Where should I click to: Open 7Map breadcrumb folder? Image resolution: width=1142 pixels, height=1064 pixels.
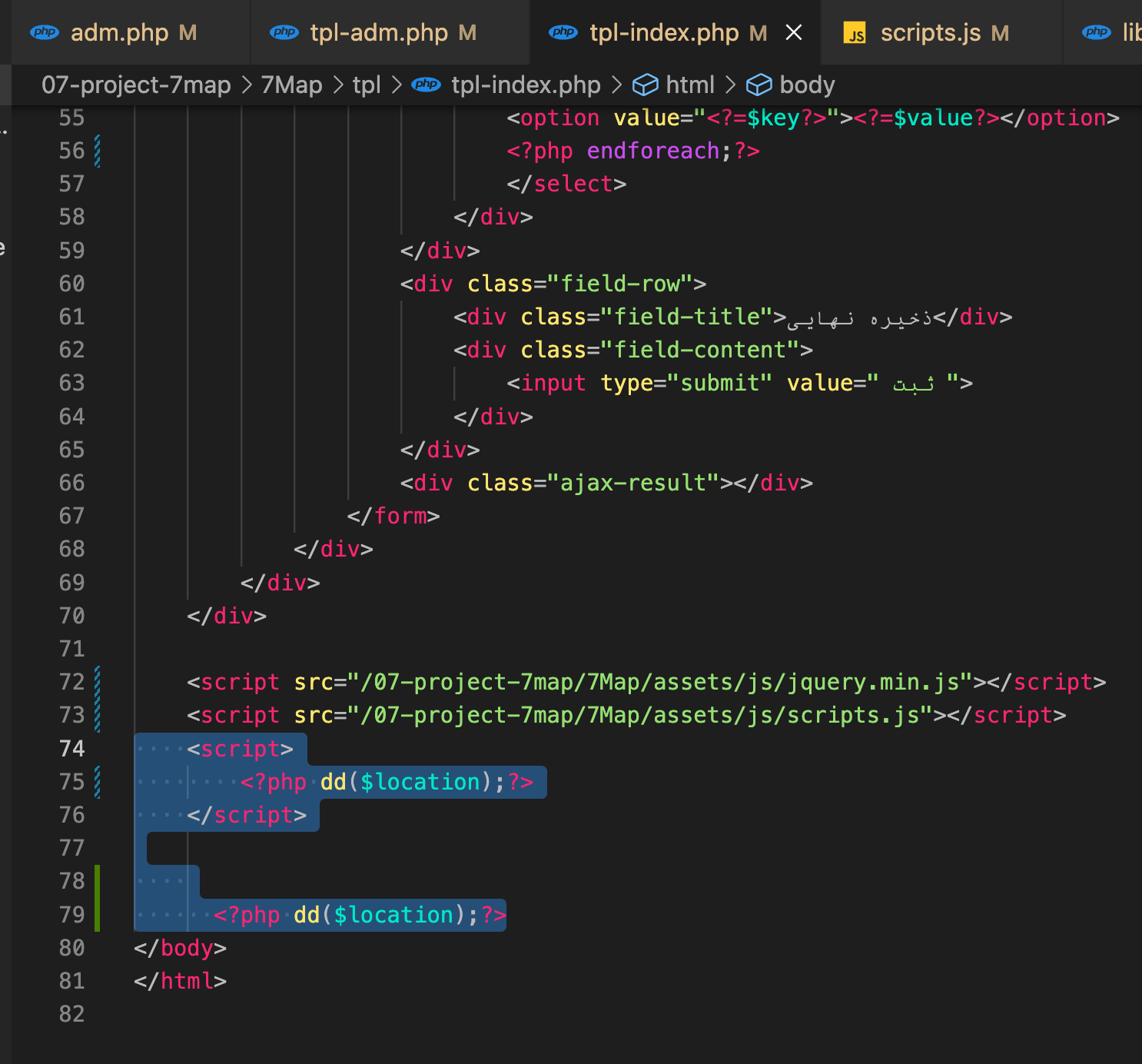(291, 85)
